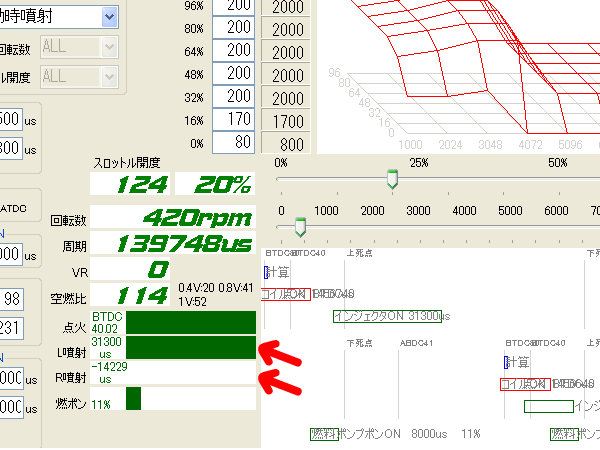Click the lower 計算 blue marker
The width and height of the screenshot is (600, 450).
[506, 362]
